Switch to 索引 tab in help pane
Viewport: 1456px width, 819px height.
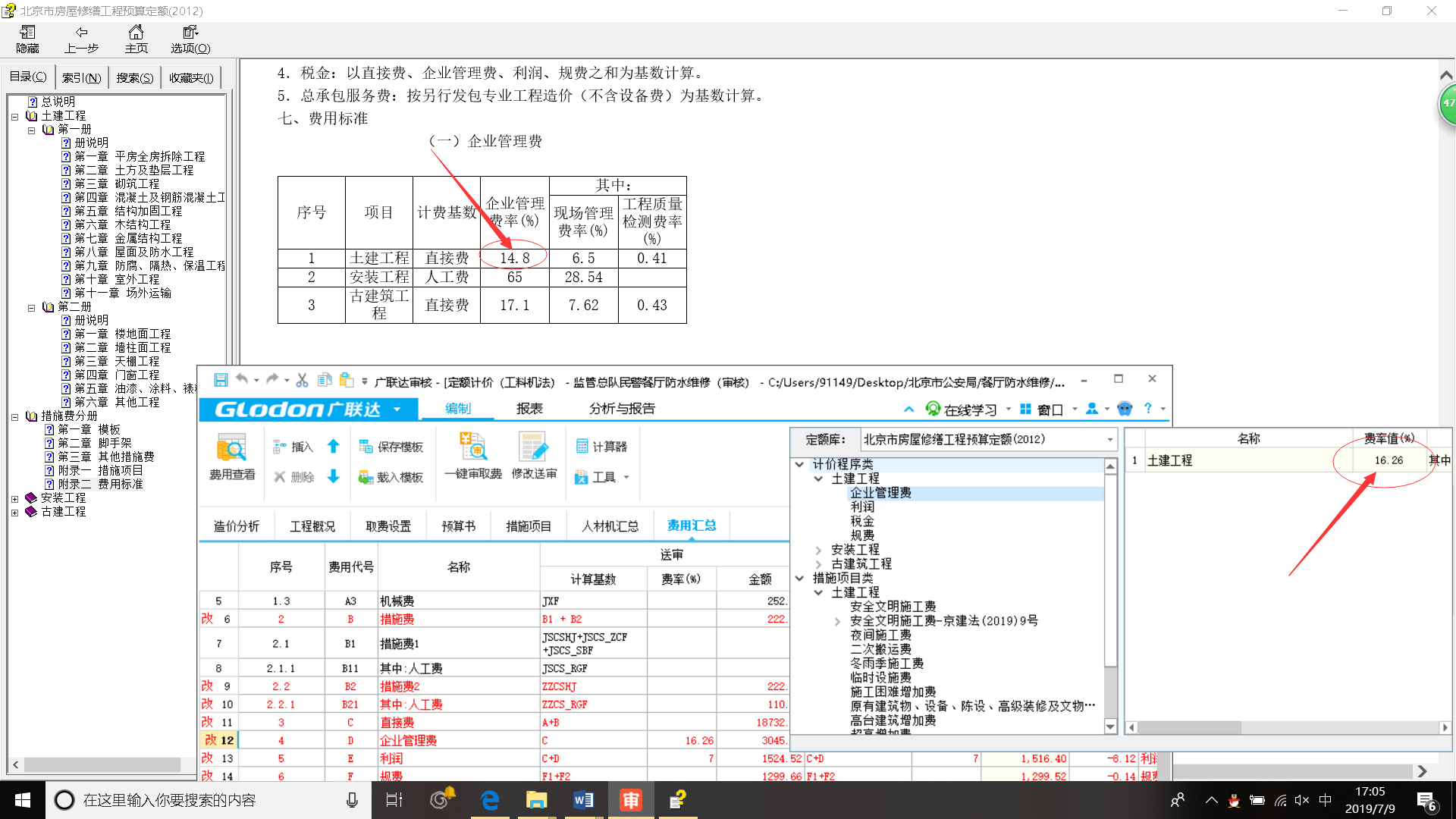click(x=81, y=77)
